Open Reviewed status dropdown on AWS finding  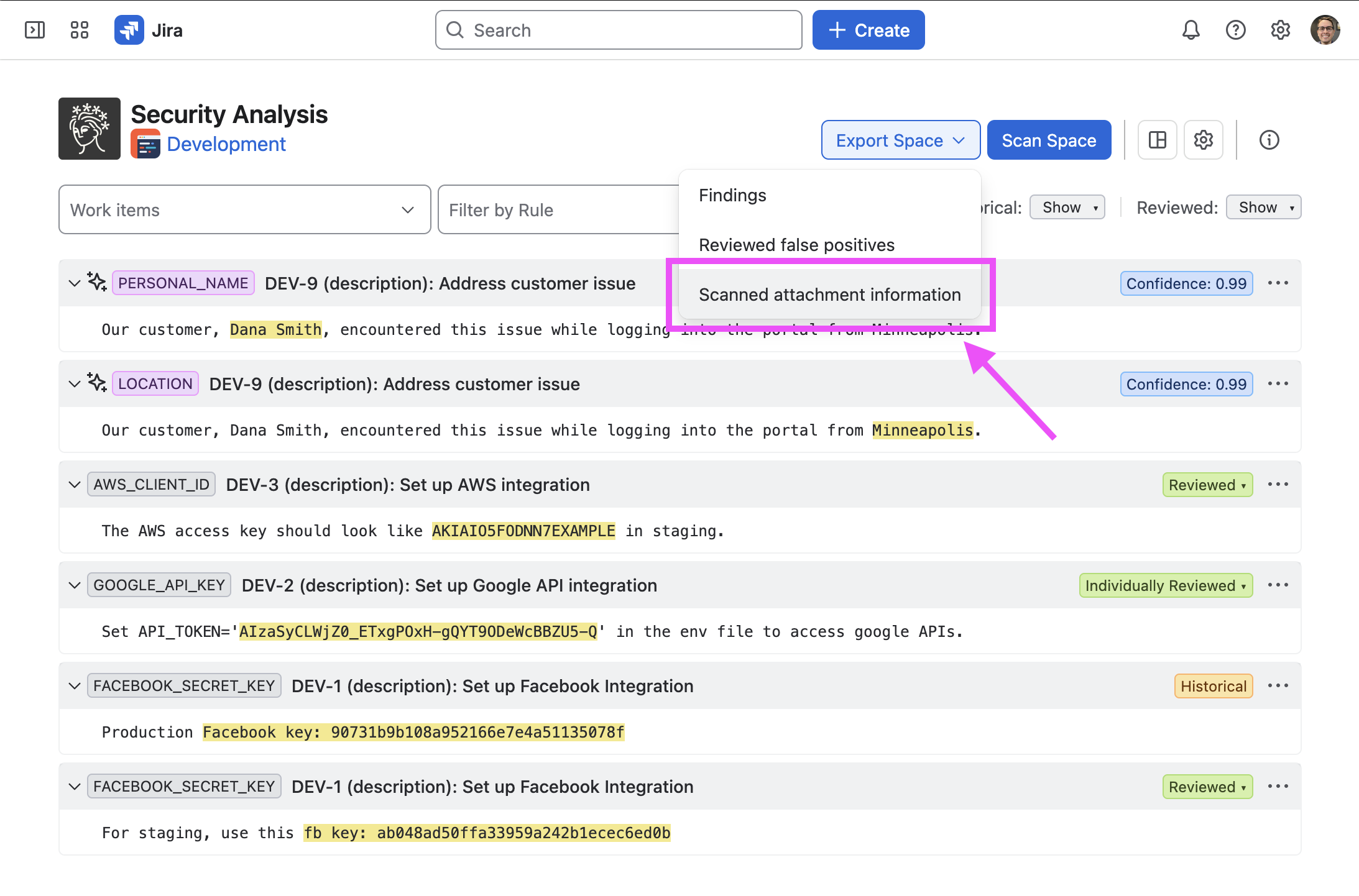tap(1207, 485)
